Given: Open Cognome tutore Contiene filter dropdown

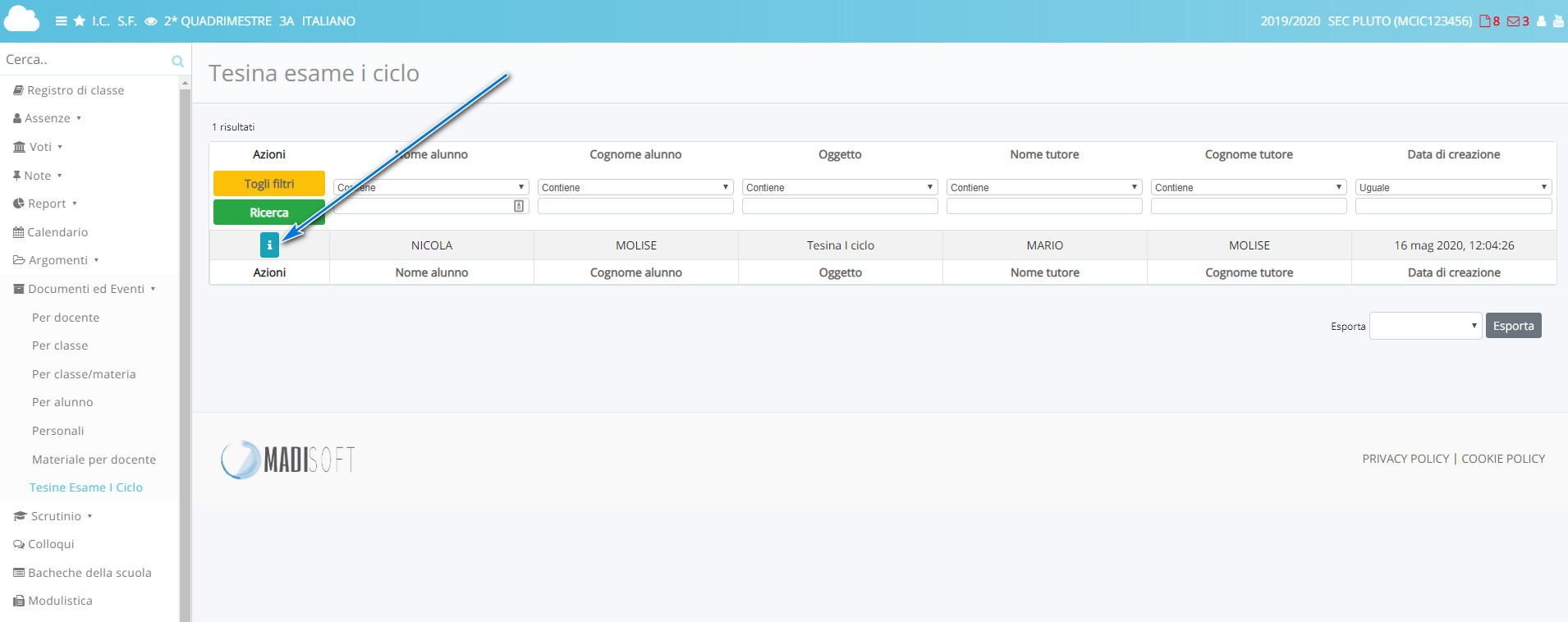Looking at the screenshot, I should [x=1249, y=187].
